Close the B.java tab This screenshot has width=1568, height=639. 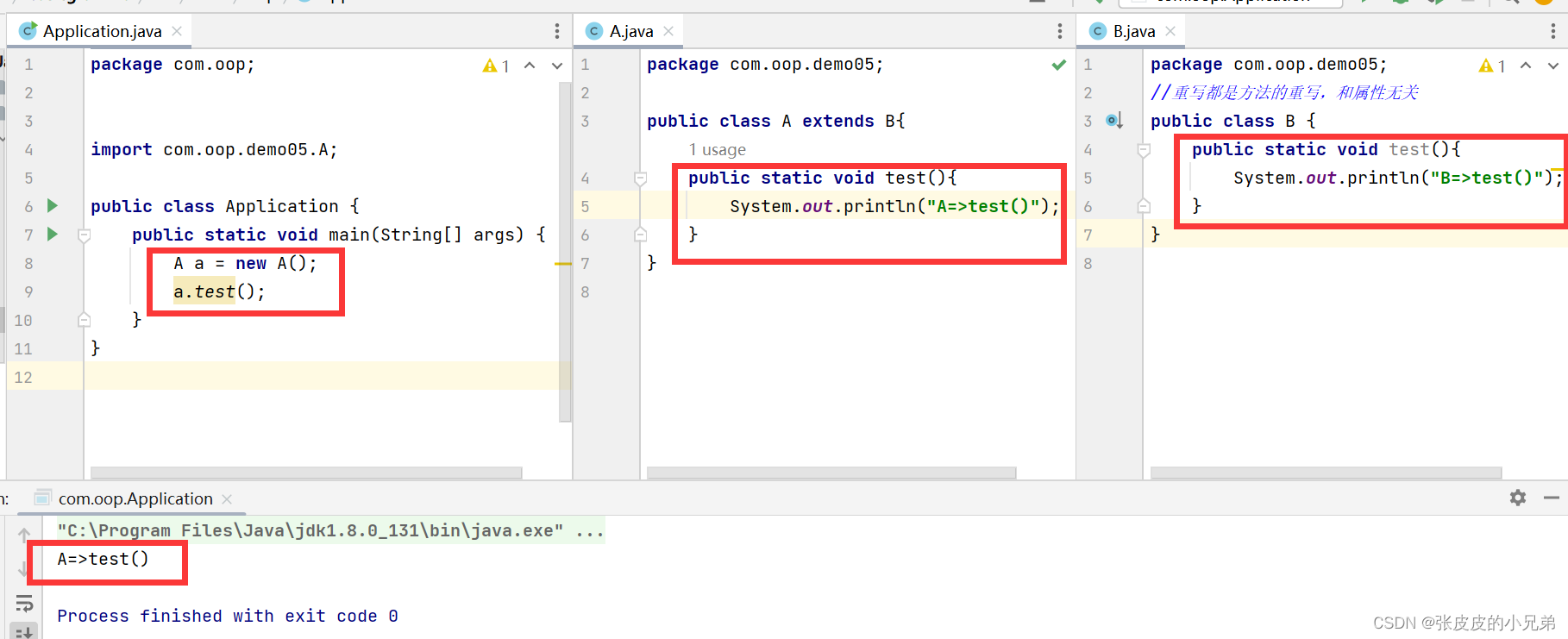pyautogui.click(x=1170, y=31)
